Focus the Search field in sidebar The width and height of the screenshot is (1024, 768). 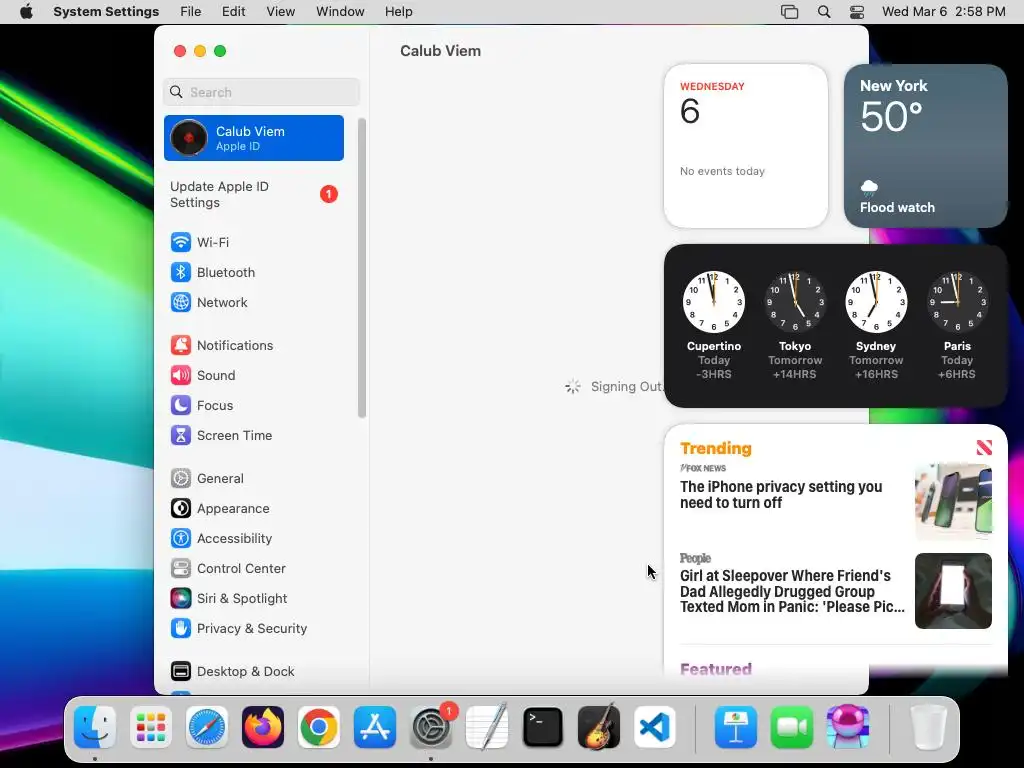click(261, 92)
